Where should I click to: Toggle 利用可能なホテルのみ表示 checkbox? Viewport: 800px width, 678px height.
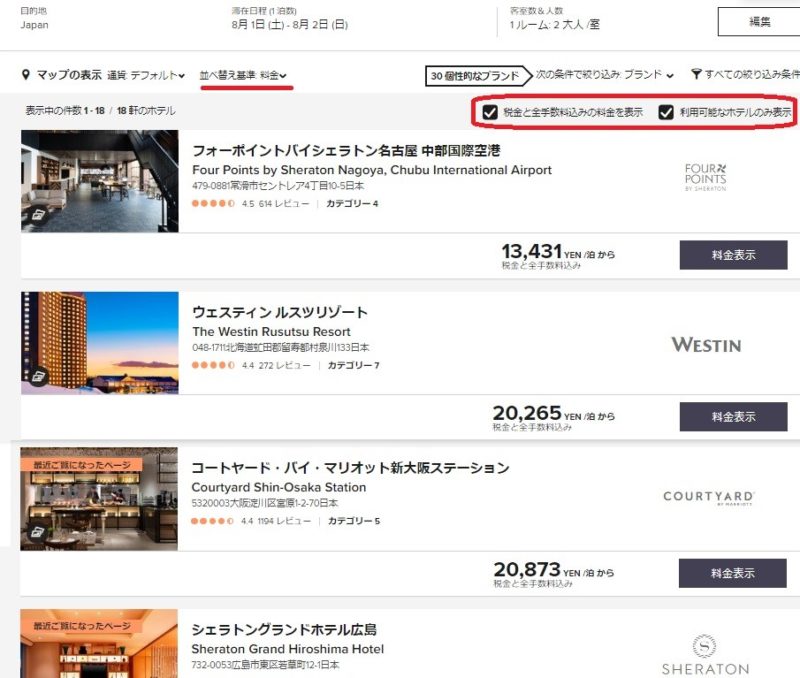(x=666, y=112)
